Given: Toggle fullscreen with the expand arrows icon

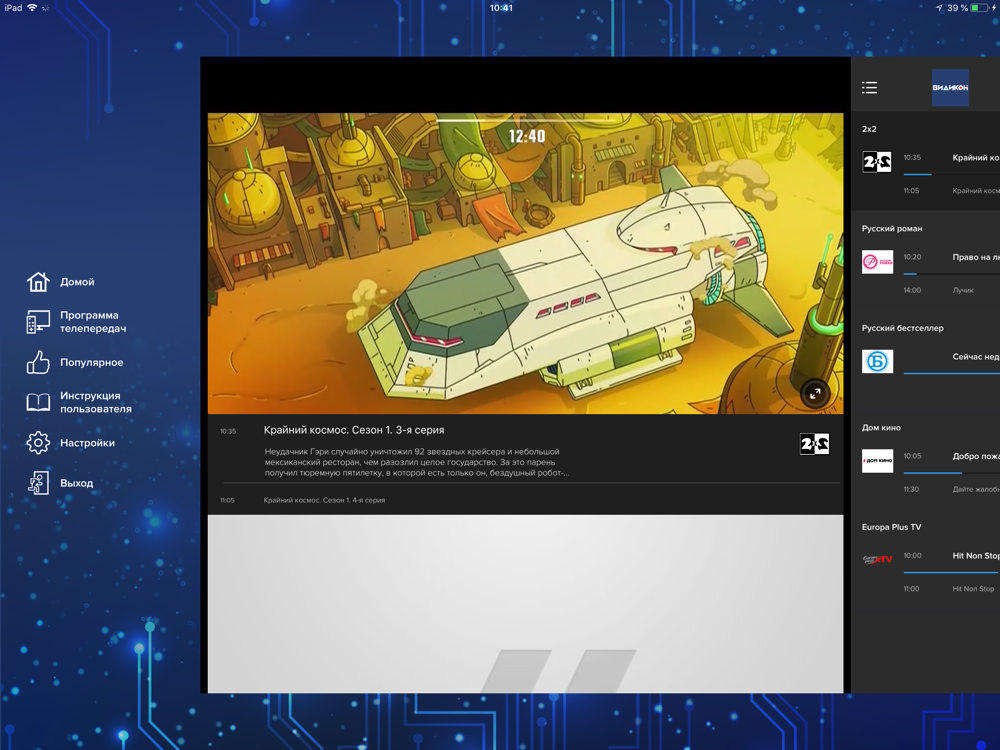Looking at the screenshot, I should [814, 393].
